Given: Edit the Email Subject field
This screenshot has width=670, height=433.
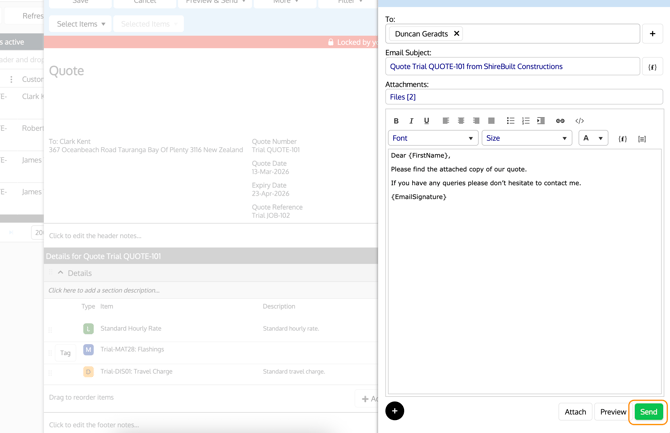Looking at the screenshot, I should [512, 67].
